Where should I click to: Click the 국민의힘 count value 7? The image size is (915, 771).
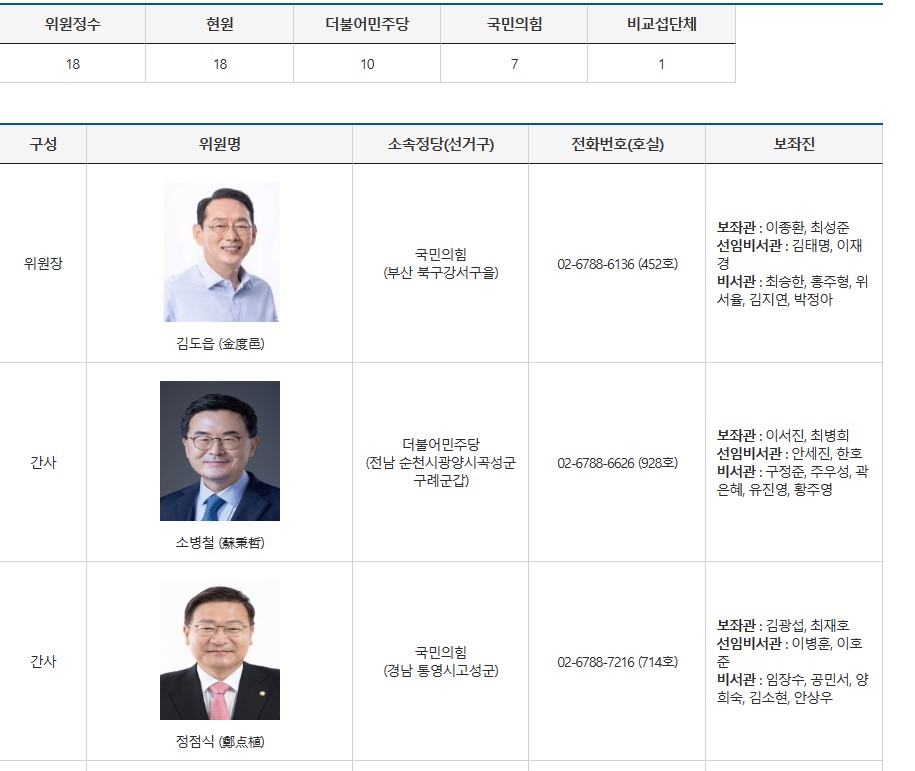pyautogui.click(x=514, y=64)
